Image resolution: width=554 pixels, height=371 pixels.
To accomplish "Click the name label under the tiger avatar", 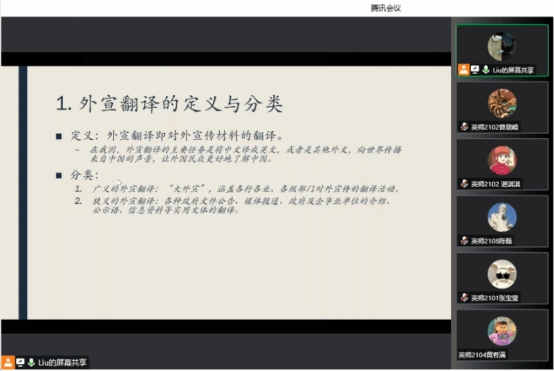I will click(x=494, y=127).
